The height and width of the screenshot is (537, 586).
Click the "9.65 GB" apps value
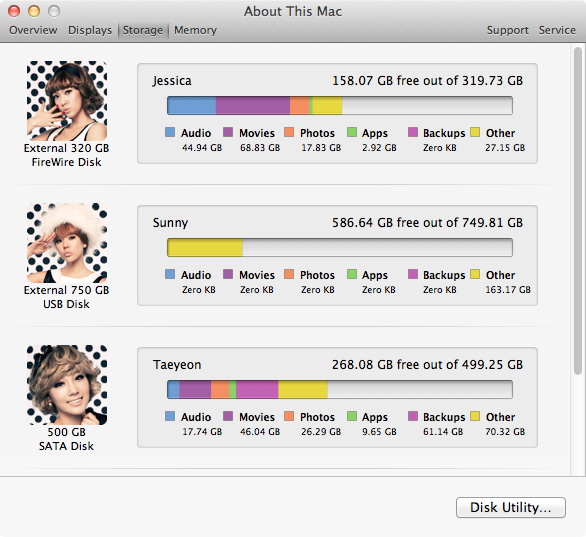coord(379,432)
